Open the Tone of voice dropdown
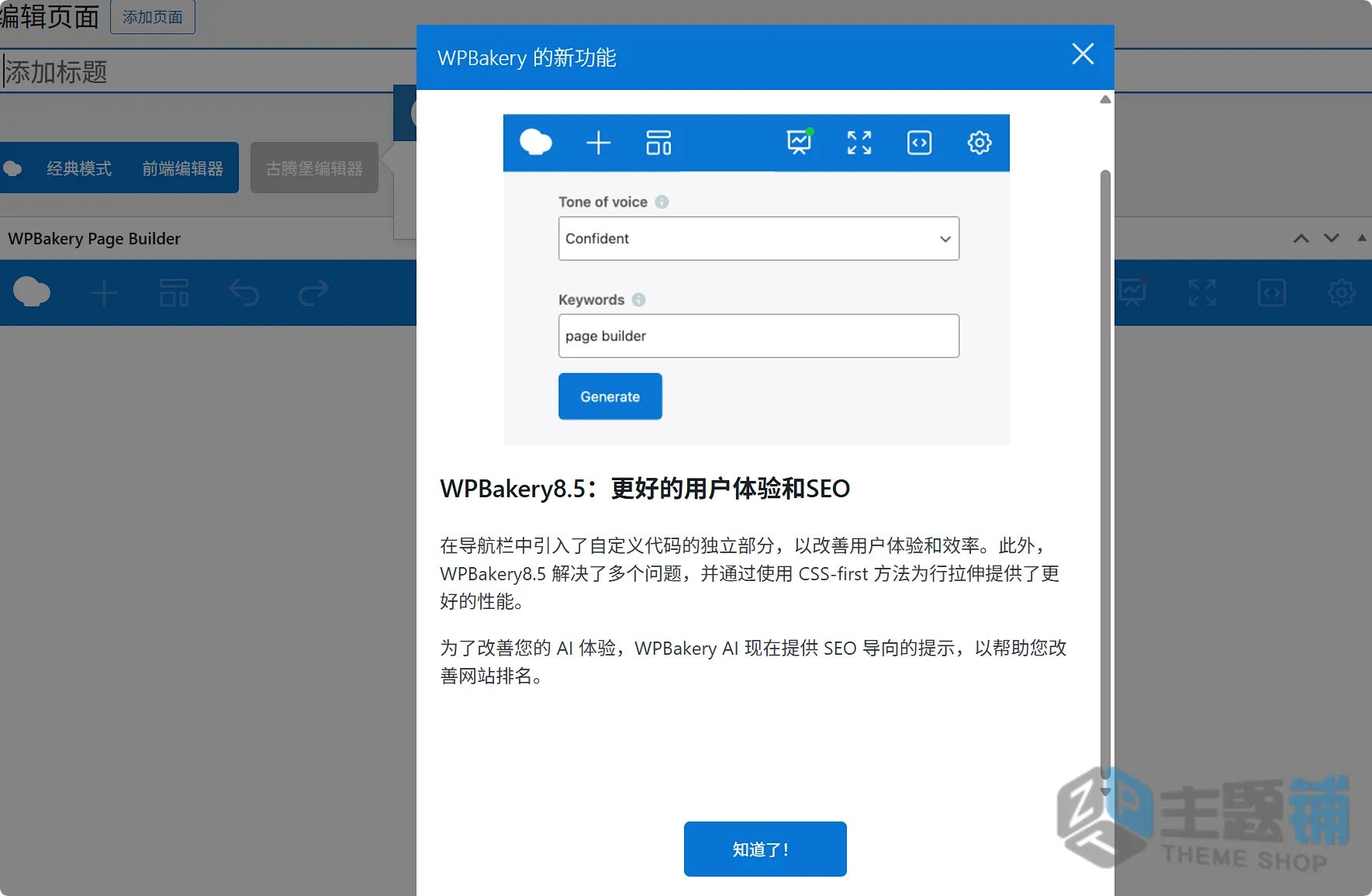 [759, 238]
